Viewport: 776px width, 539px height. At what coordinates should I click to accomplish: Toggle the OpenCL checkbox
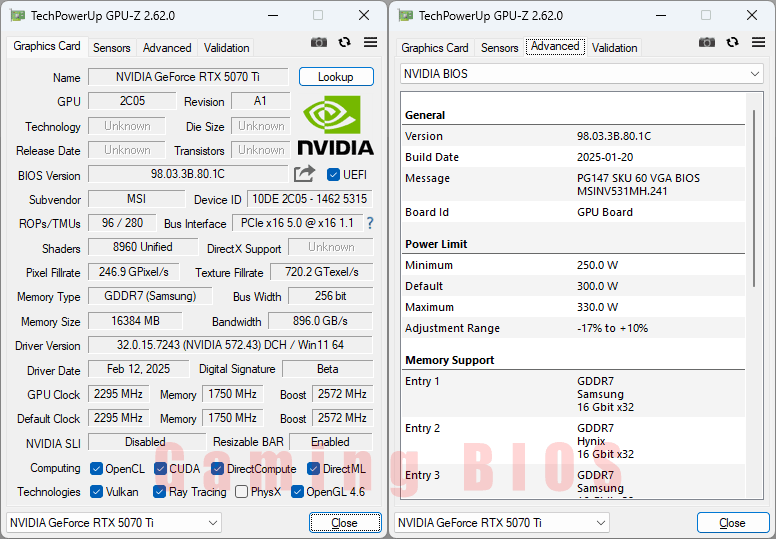pyautogui.click(x=97, y=468)
